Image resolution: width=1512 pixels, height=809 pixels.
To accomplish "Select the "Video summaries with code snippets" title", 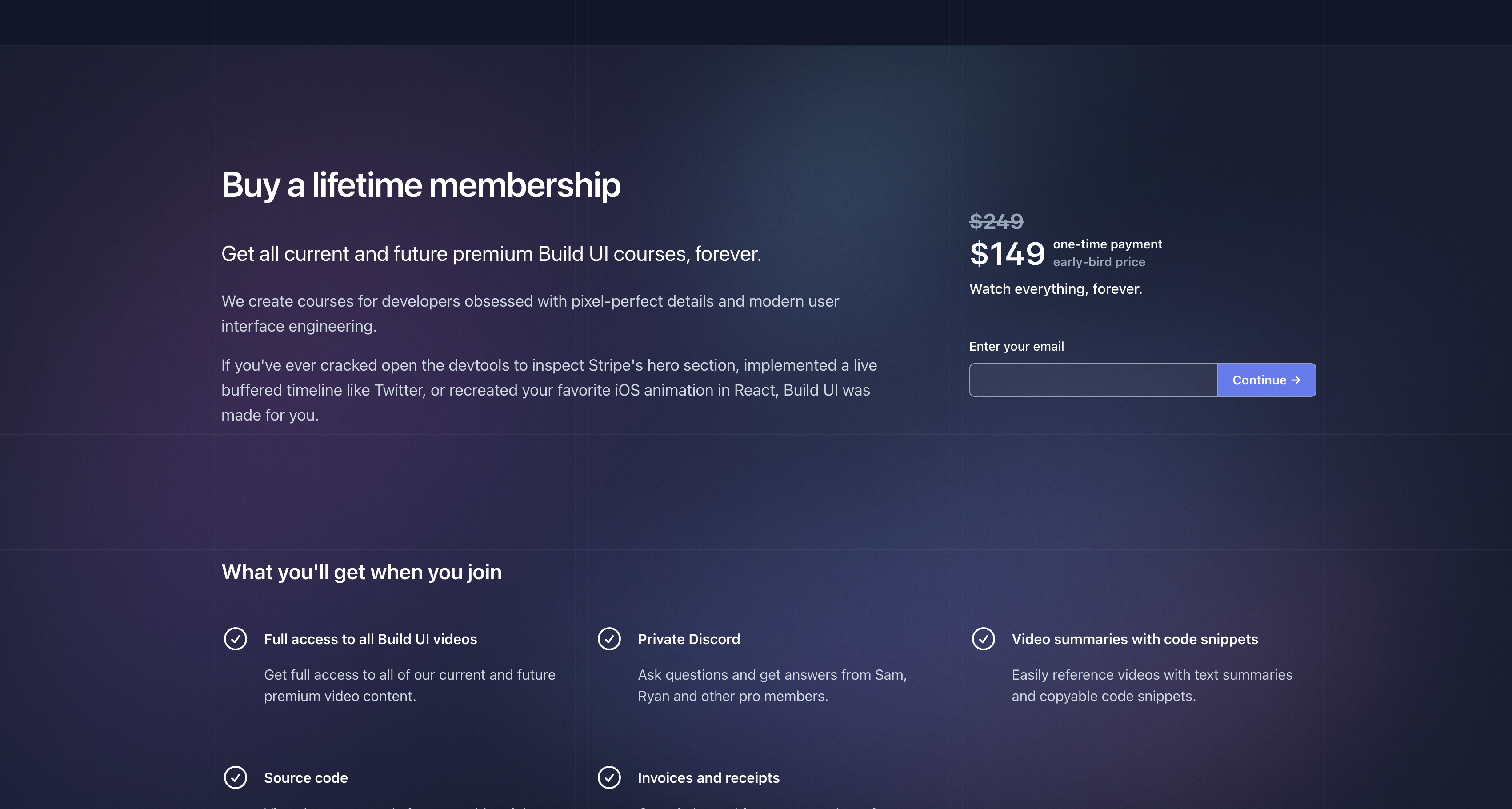I will coord(1135,639).
